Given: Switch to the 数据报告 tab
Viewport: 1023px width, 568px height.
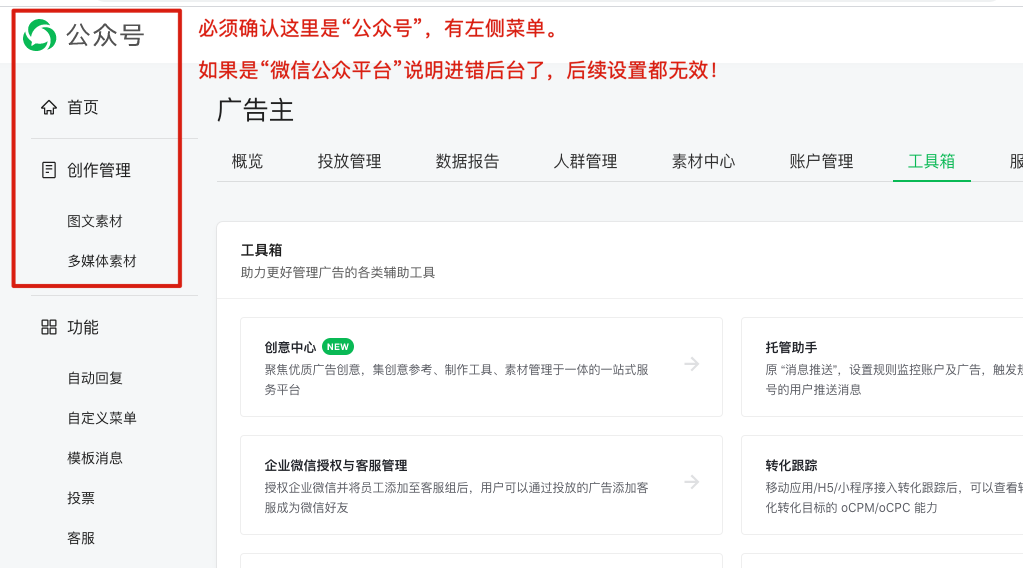Looking at the screenshot, I should pyautogui.click(x=467, y=161).
